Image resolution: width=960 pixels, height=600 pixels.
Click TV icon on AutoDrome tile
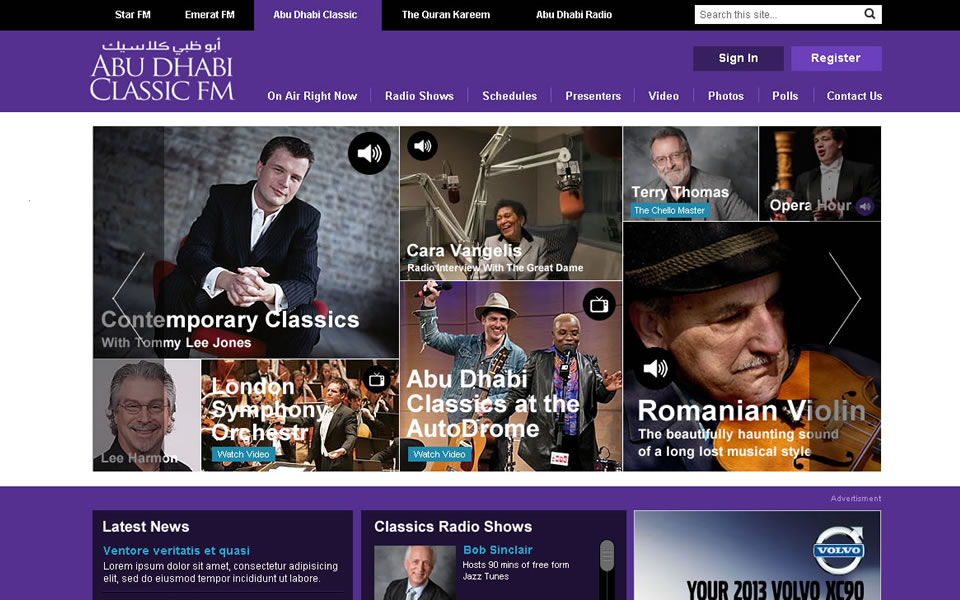pyautogui.click(x=599, y=304)
